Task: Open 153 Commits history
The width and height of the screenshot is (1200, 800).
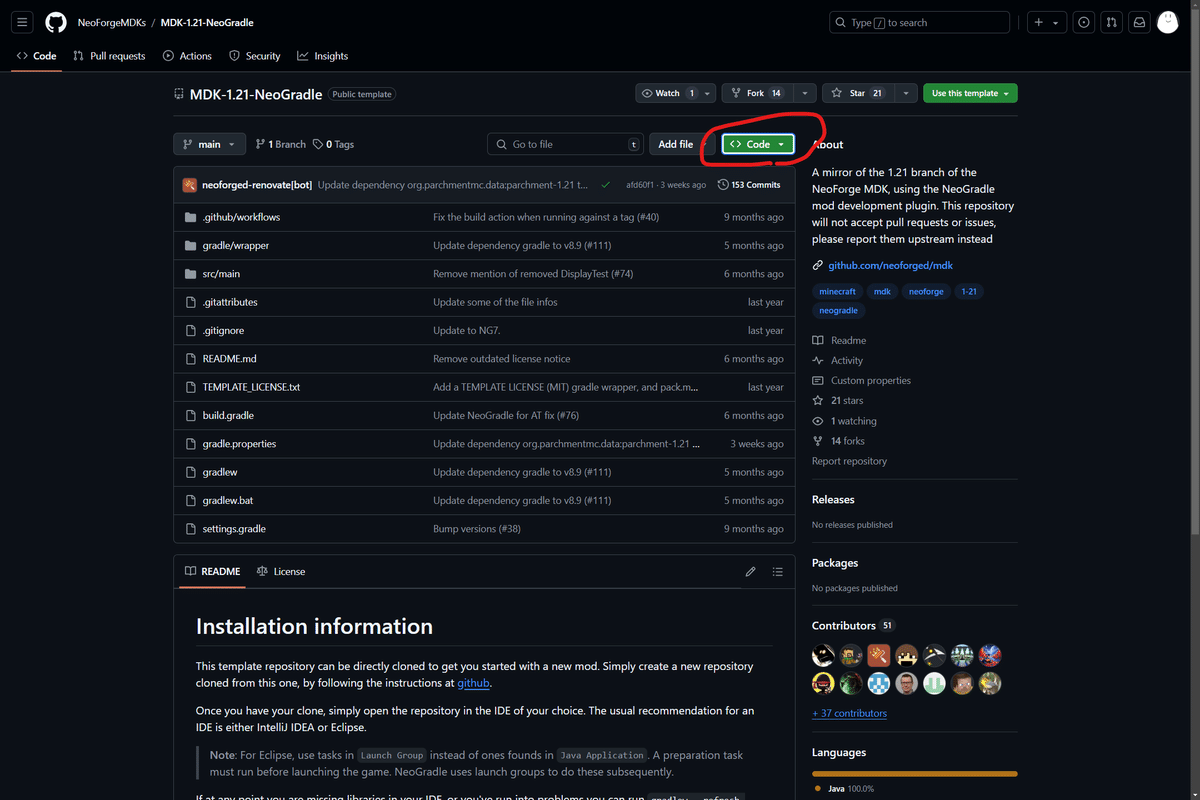Action: [x=749, y=185]
